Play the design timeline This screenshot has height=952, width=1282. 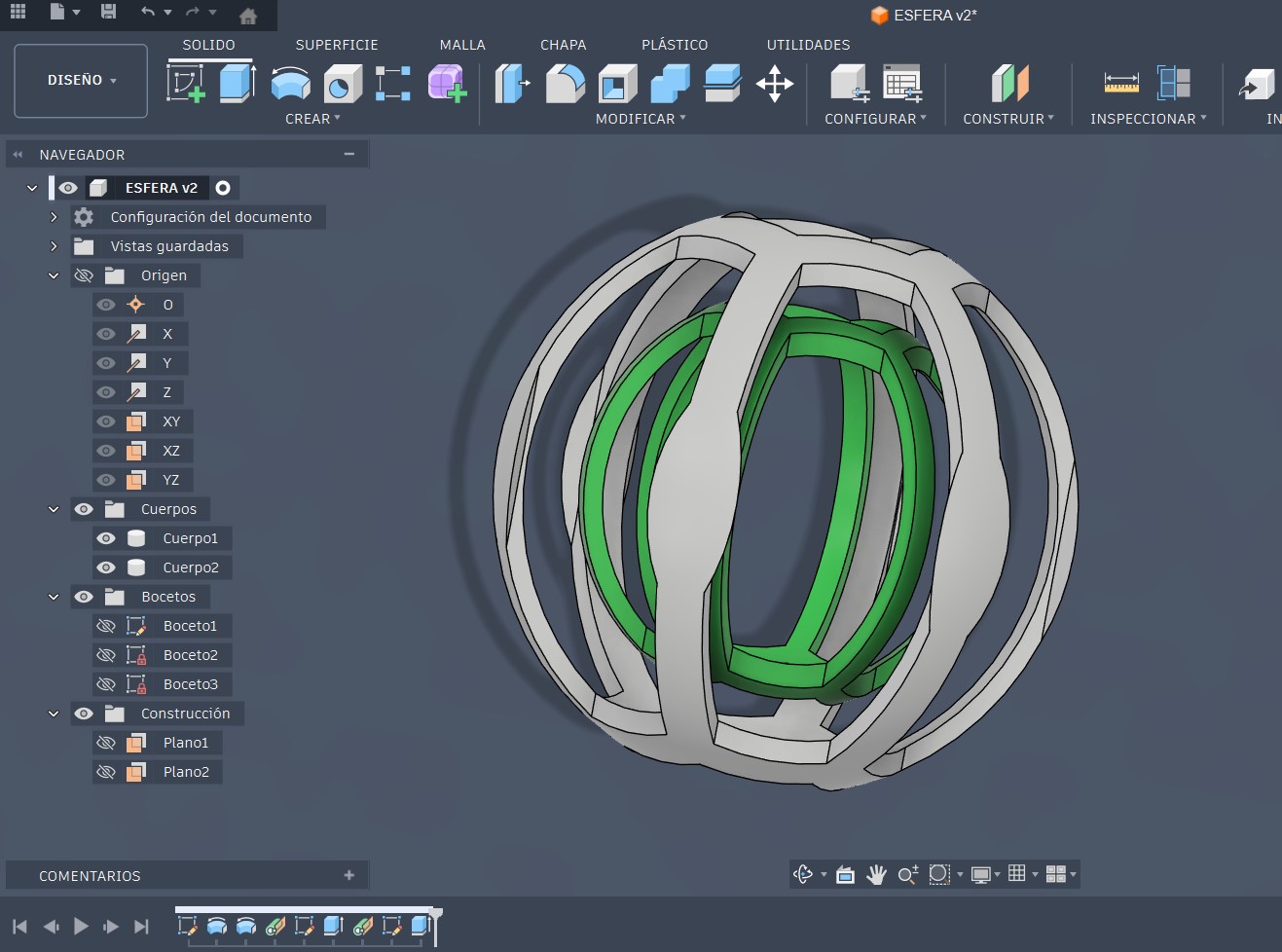tap(81, 927)
